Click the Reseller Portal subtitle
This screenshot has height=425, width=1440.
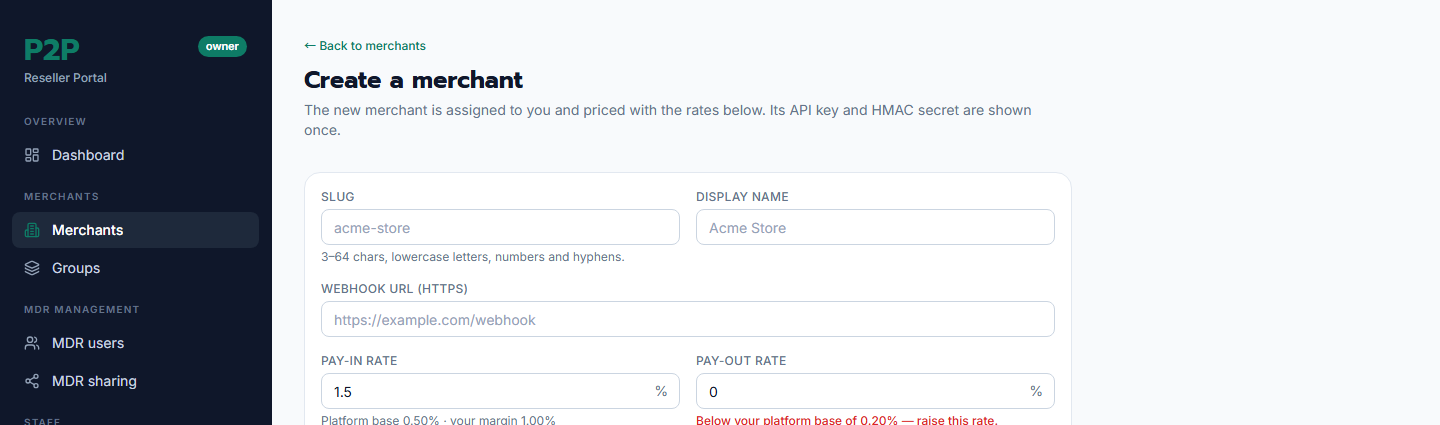coord(65,78)
